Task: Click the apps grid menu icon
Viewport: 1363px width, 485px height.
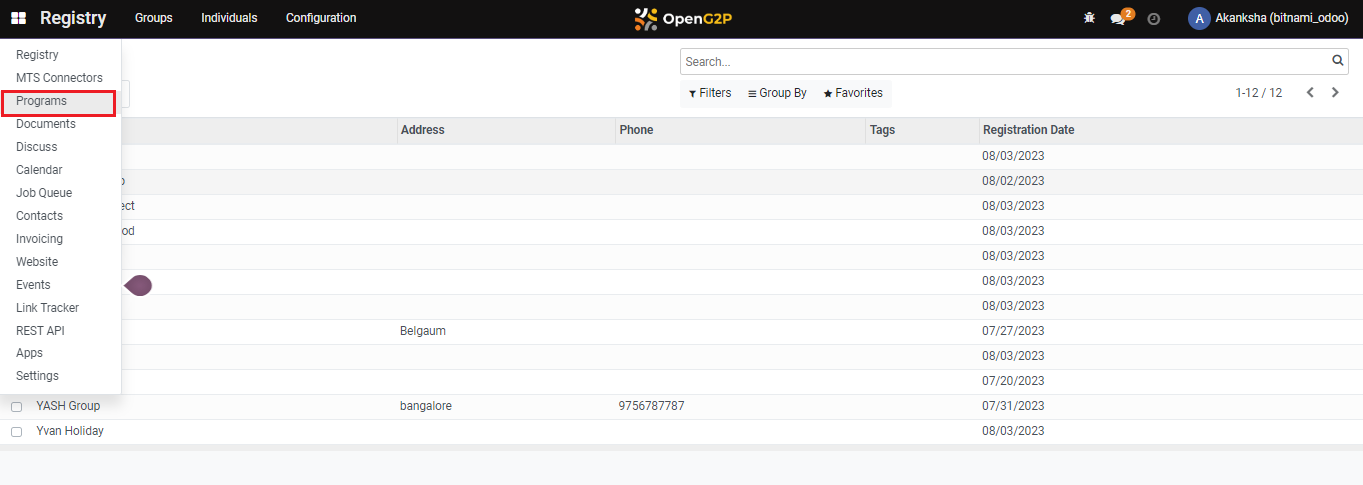Action: coord(19,18)
